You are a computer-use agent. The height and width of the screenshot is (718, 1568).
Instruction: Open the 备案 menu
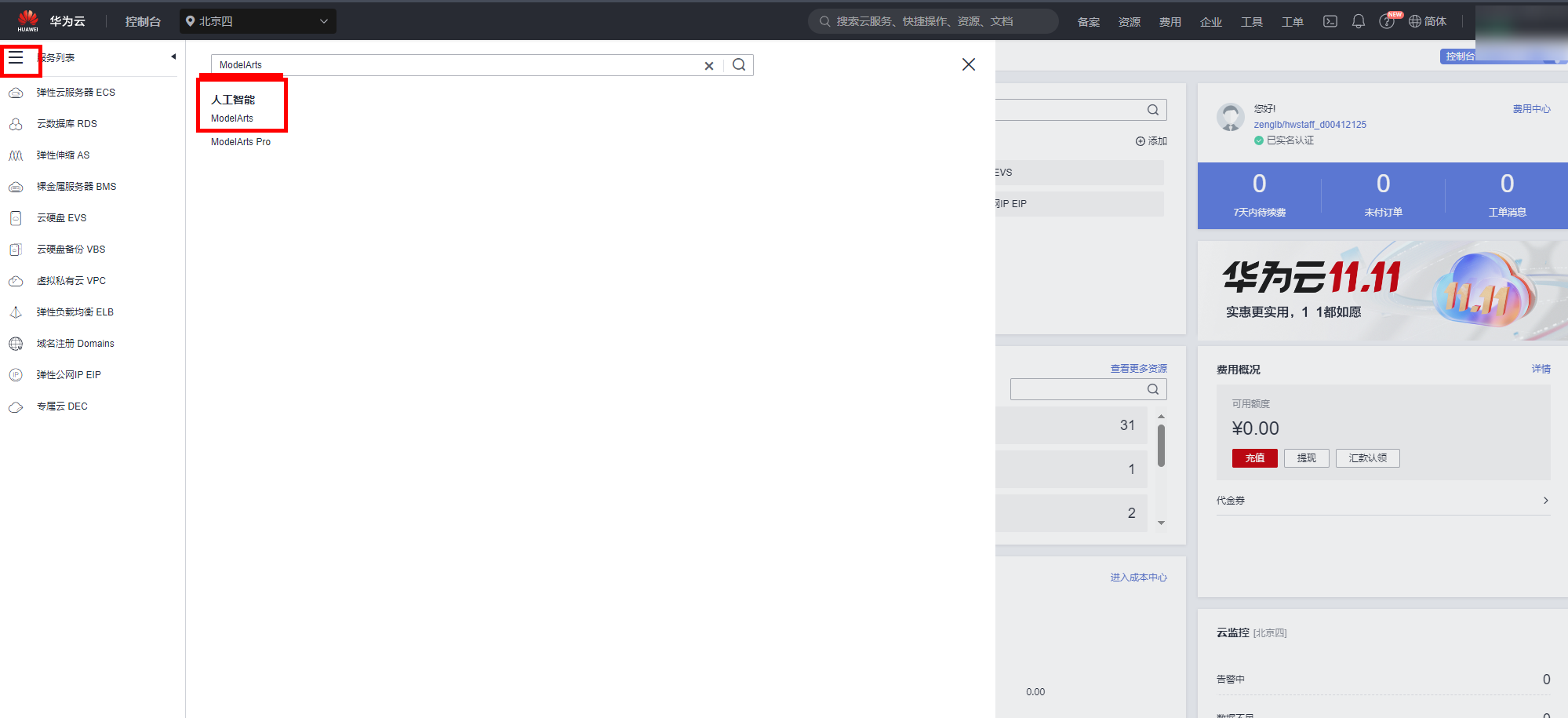1089,22
